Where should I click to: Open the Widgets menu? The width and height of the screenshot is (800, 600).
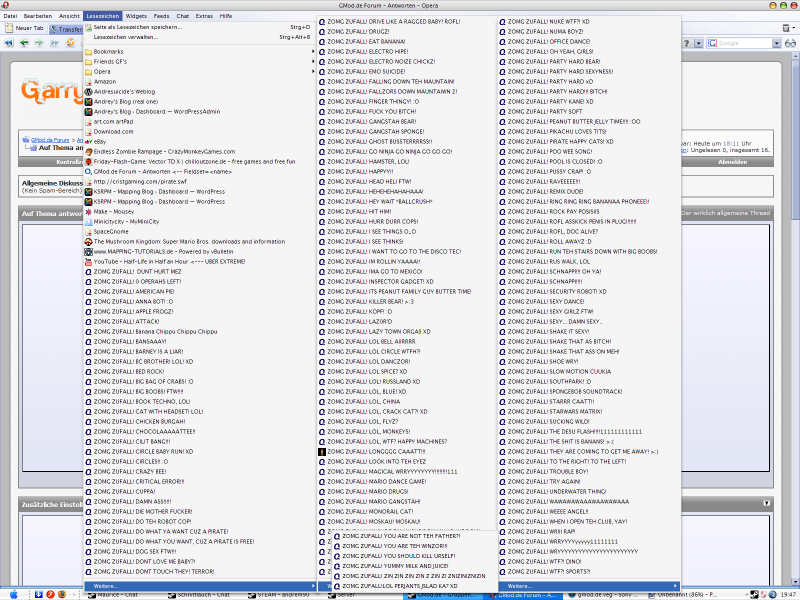[136, 17]
